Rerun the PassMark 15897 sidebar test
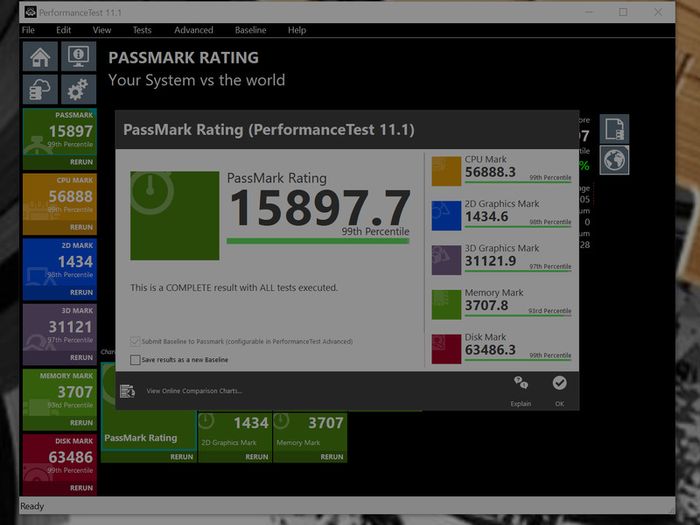 (x=81, y=162)
